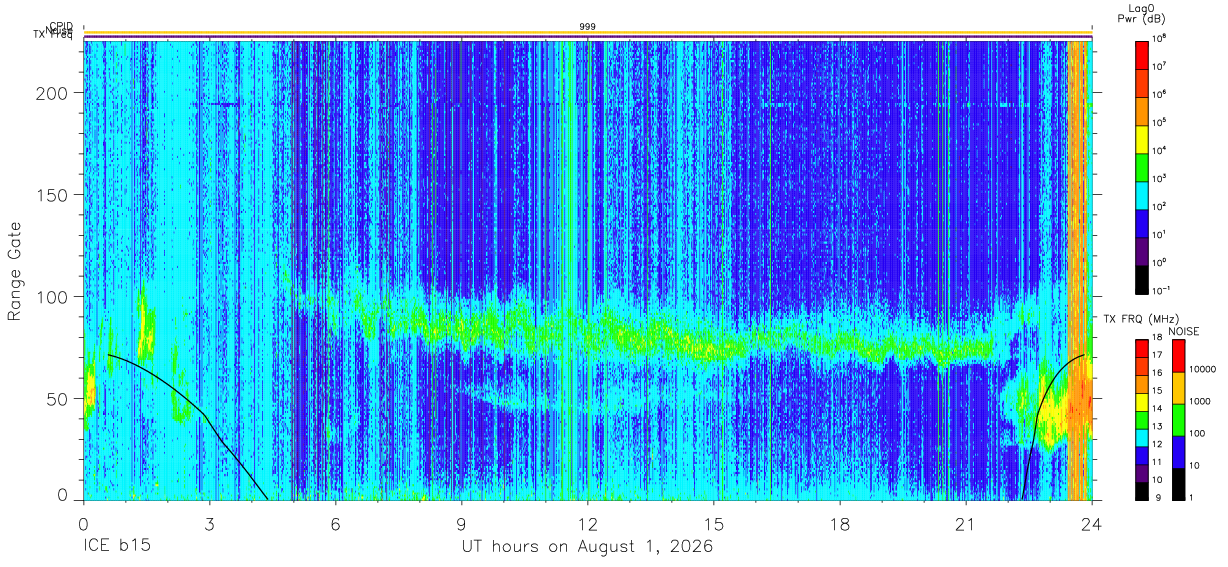Click the '24' hour tick label on x-axis
Image resolution: width=1228 pixels, height=567 pixels.
tap(1092, 523)
